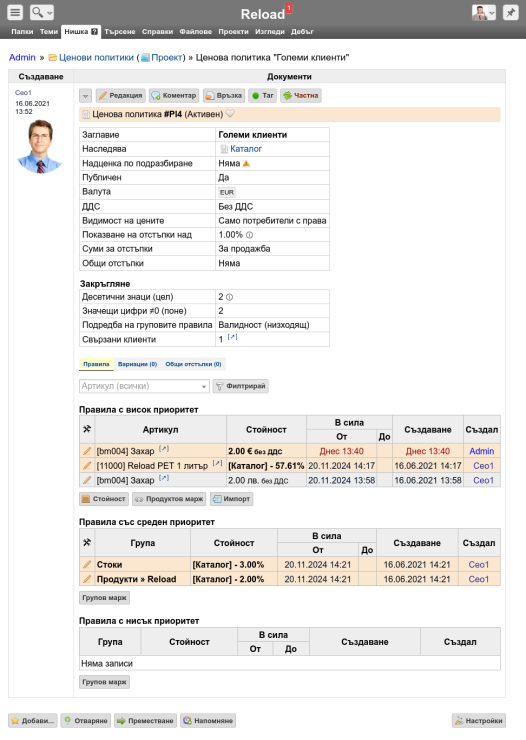
Task: Edit the Захар 2.00 € rule pencil
Action: point(87,451)
